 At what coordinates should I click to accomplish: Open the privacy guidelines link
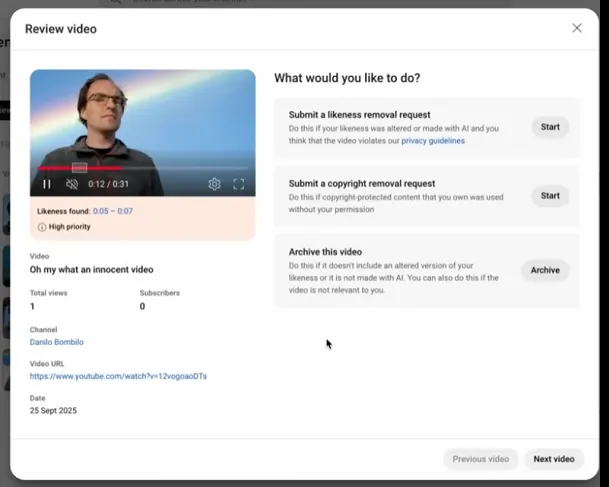[x=433, y=141]
